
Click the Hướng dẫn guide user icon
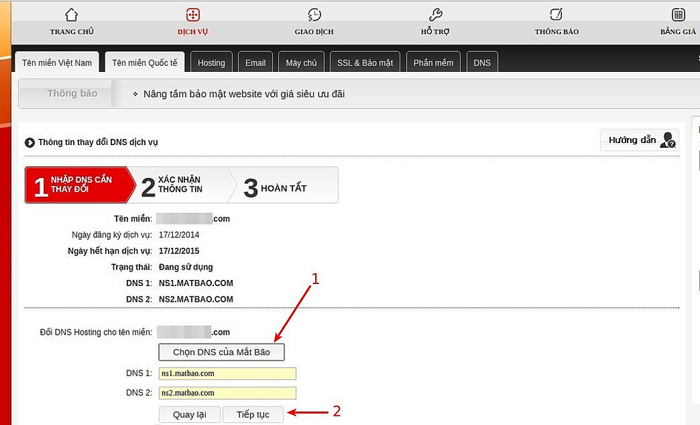[668, 140]
